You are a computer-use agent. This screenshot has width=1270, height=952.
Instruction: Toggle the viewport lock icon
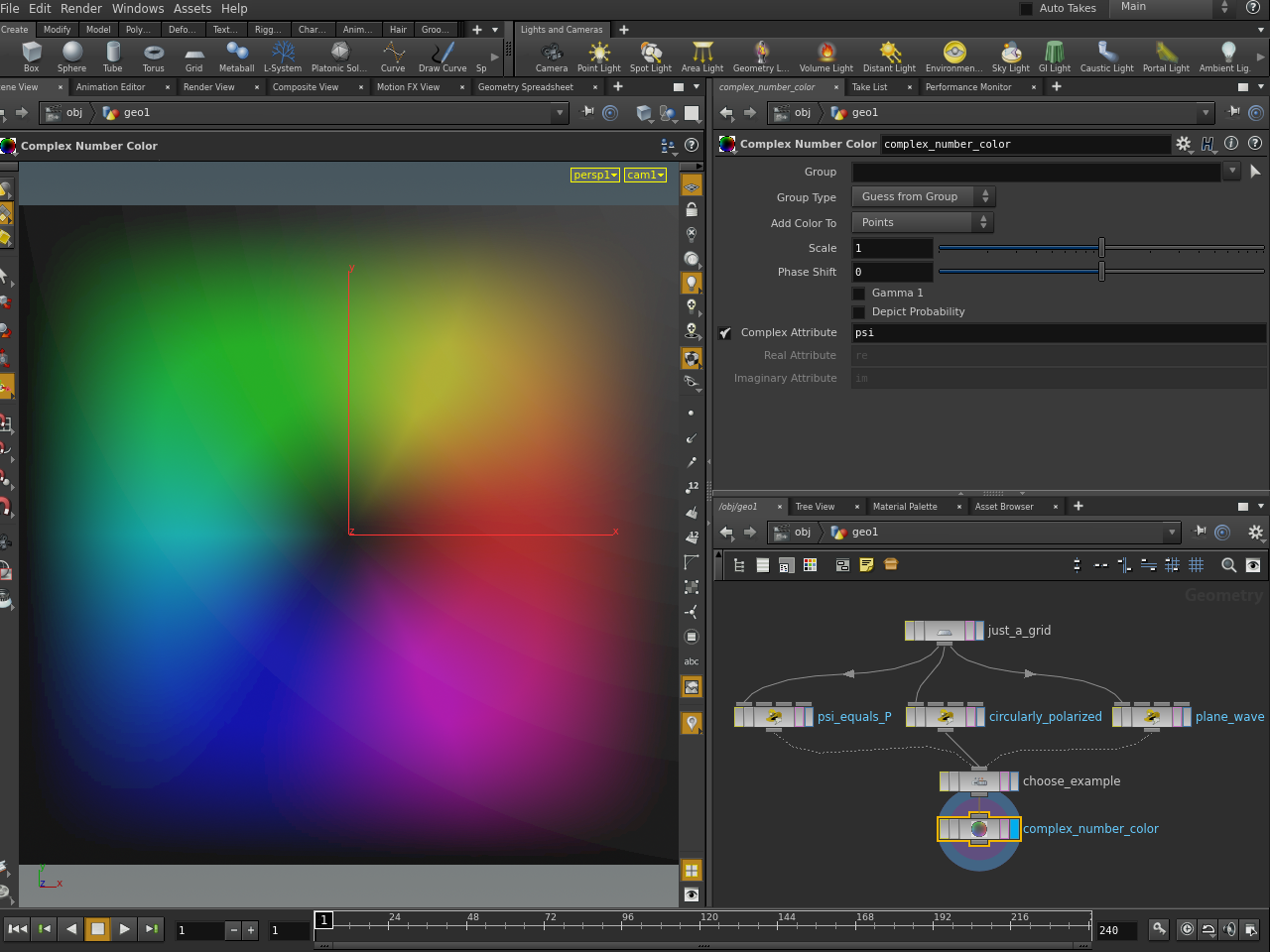pyautogui.click(x=692, y=210)
